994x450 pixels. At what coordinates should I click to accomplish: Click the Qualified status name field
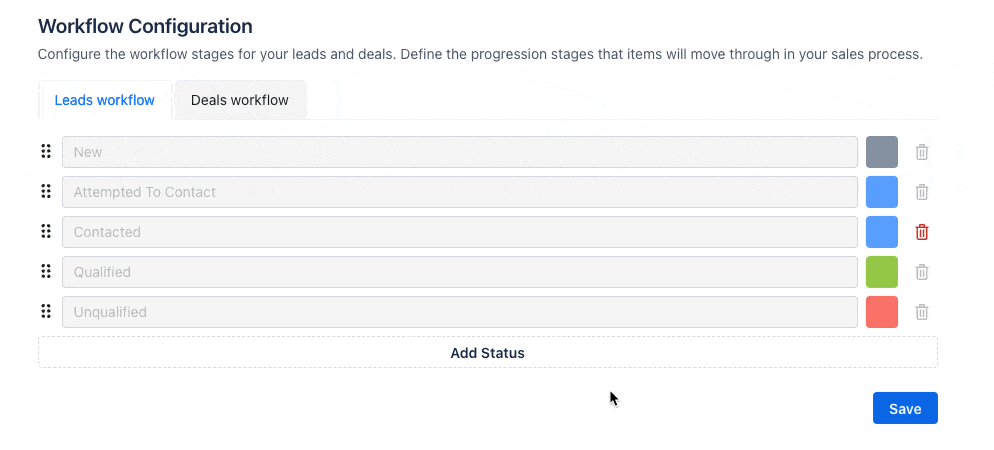pyautogui.click(x=460, y=272)
